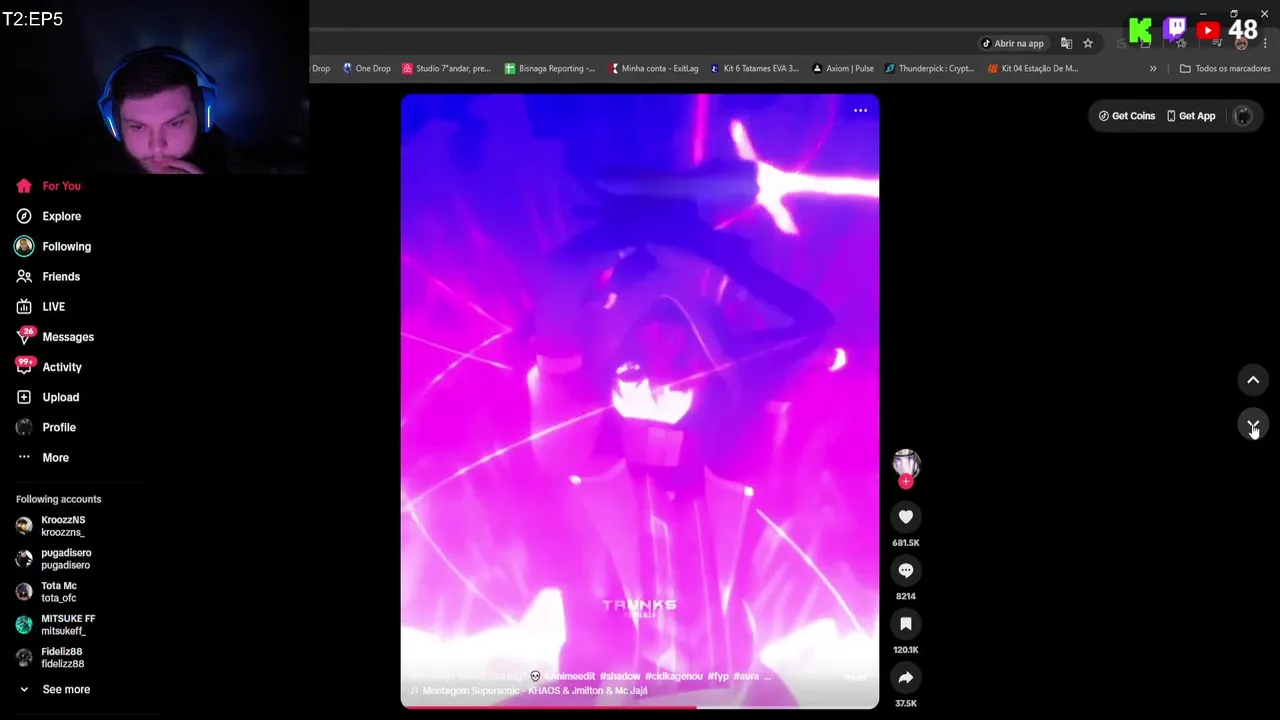Like the video with heart icon

tap(905, 517)
